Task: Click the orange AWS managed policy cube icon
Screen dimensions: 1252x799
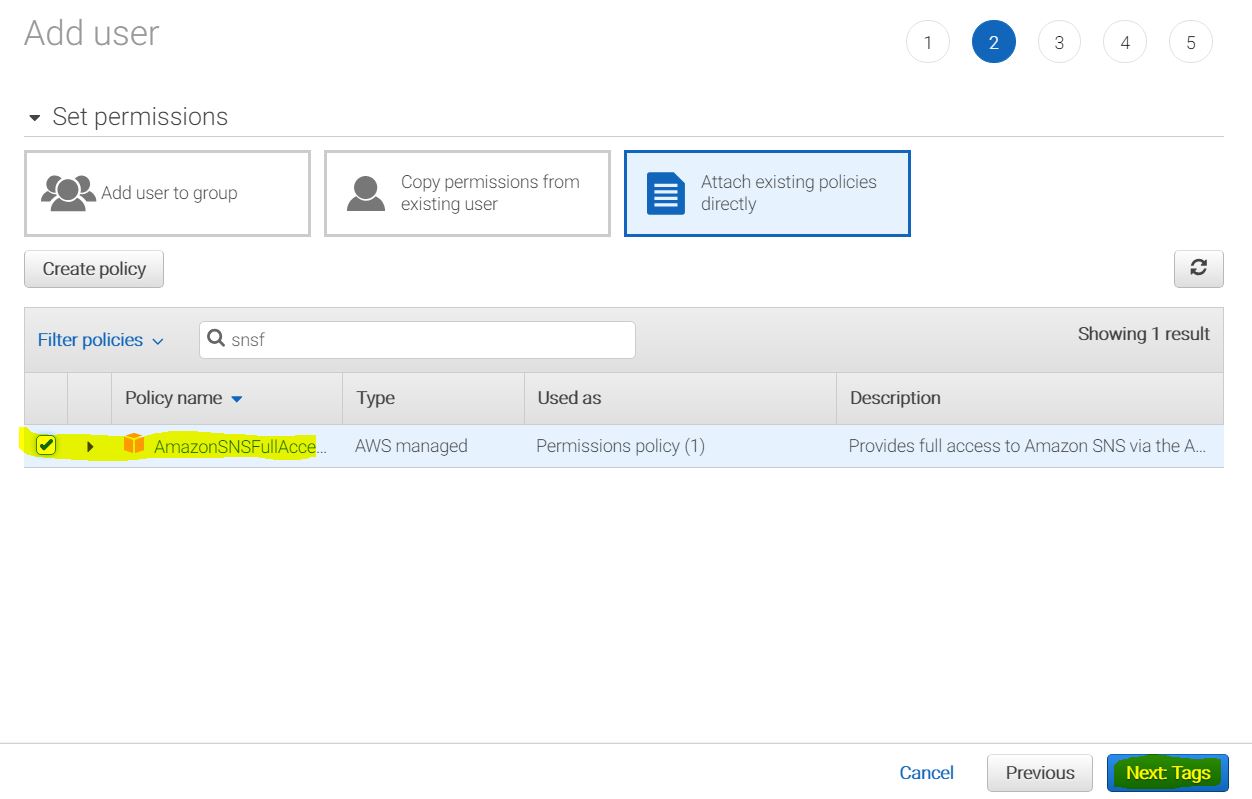Action: click(134, 445)
